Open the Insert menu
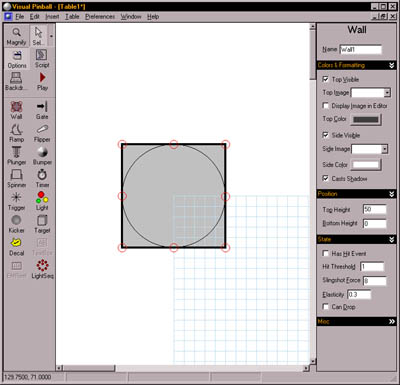This screenshot has width=400, height=385. tap(52, 16)
